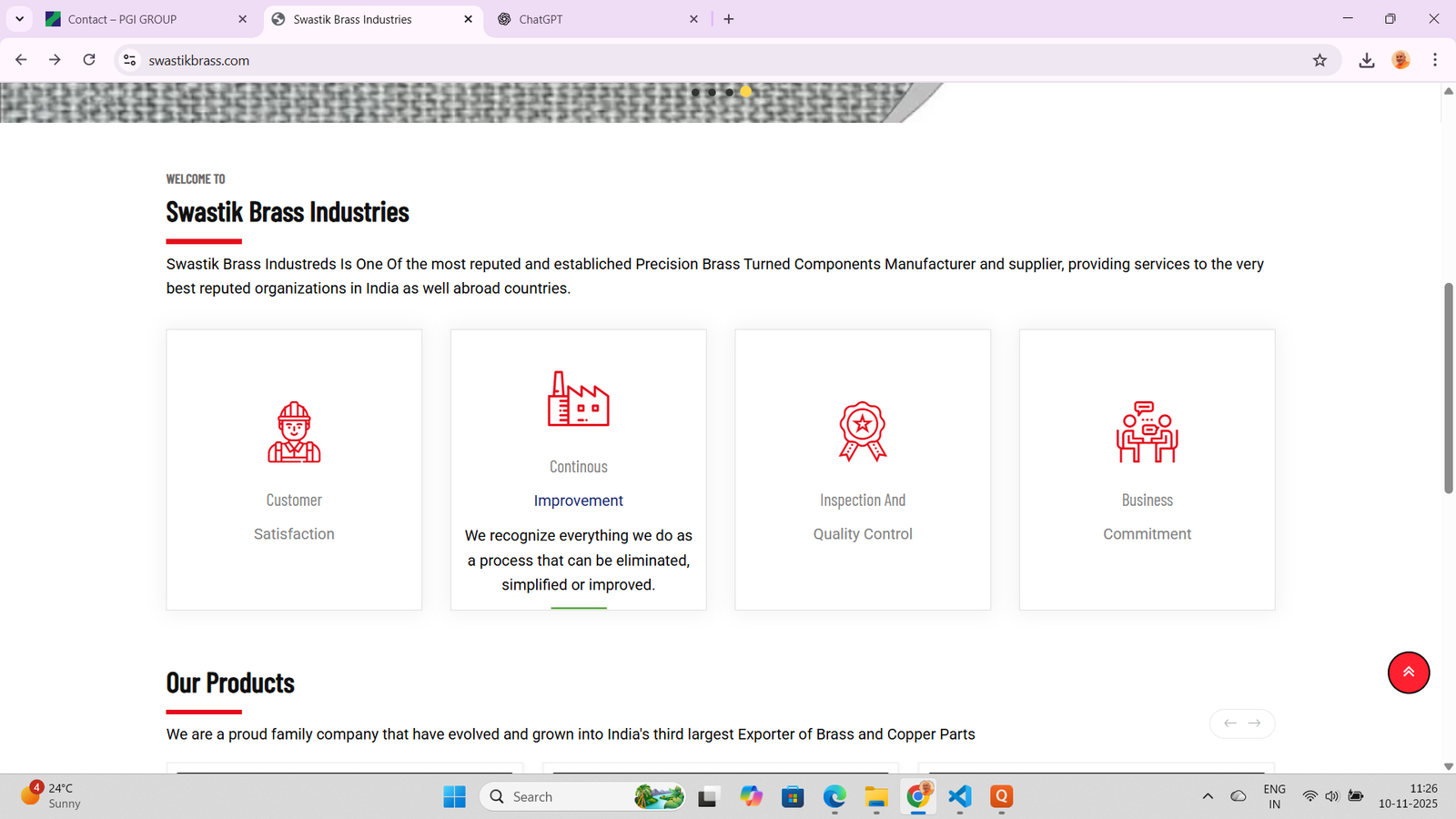Bookmark this page with the star icon
The height and width of the screenshot is (819, 1456).
[1319, 60]
